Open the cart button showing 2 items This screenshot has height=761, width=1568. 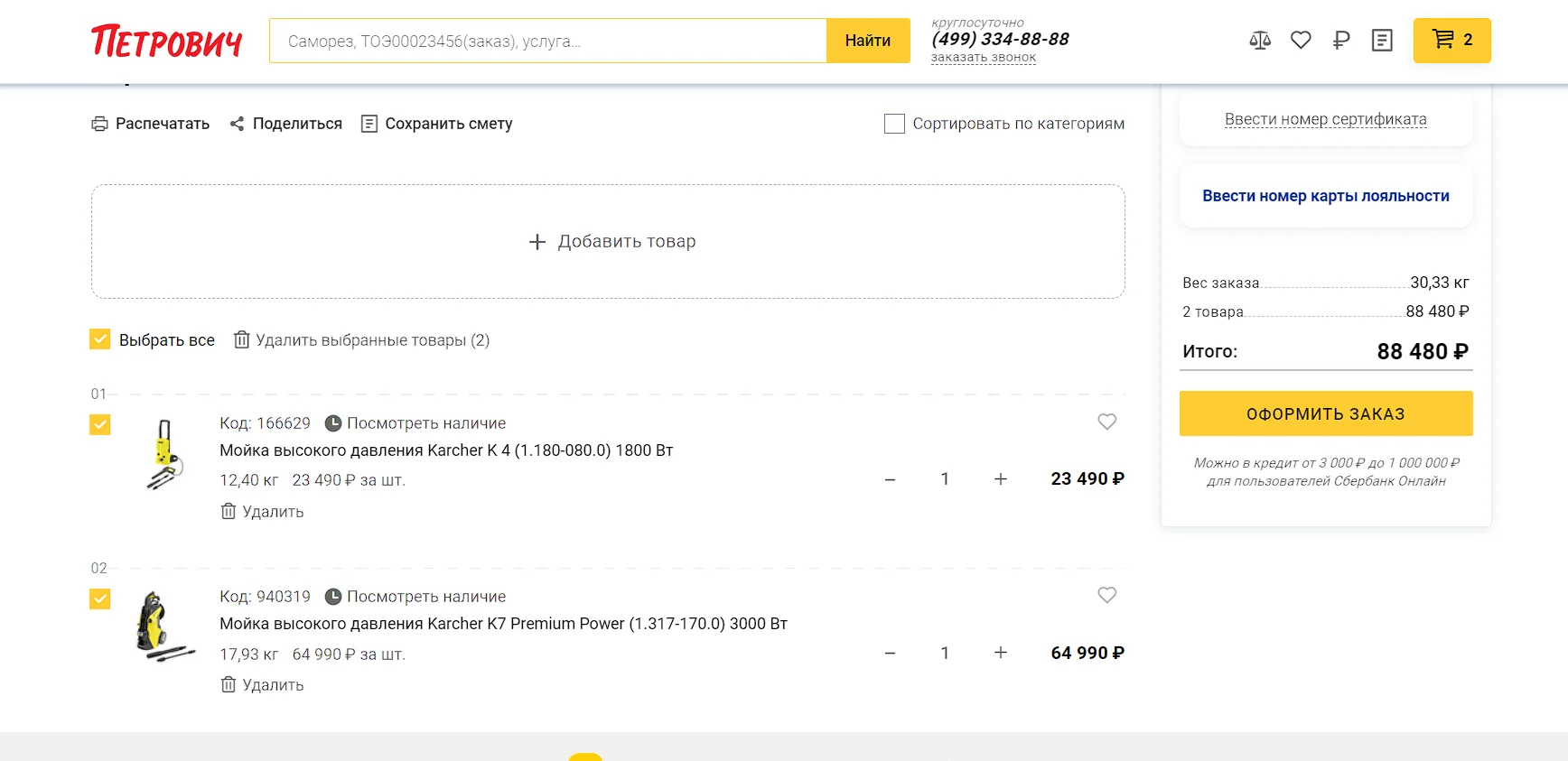click(x=1451, y=40)
